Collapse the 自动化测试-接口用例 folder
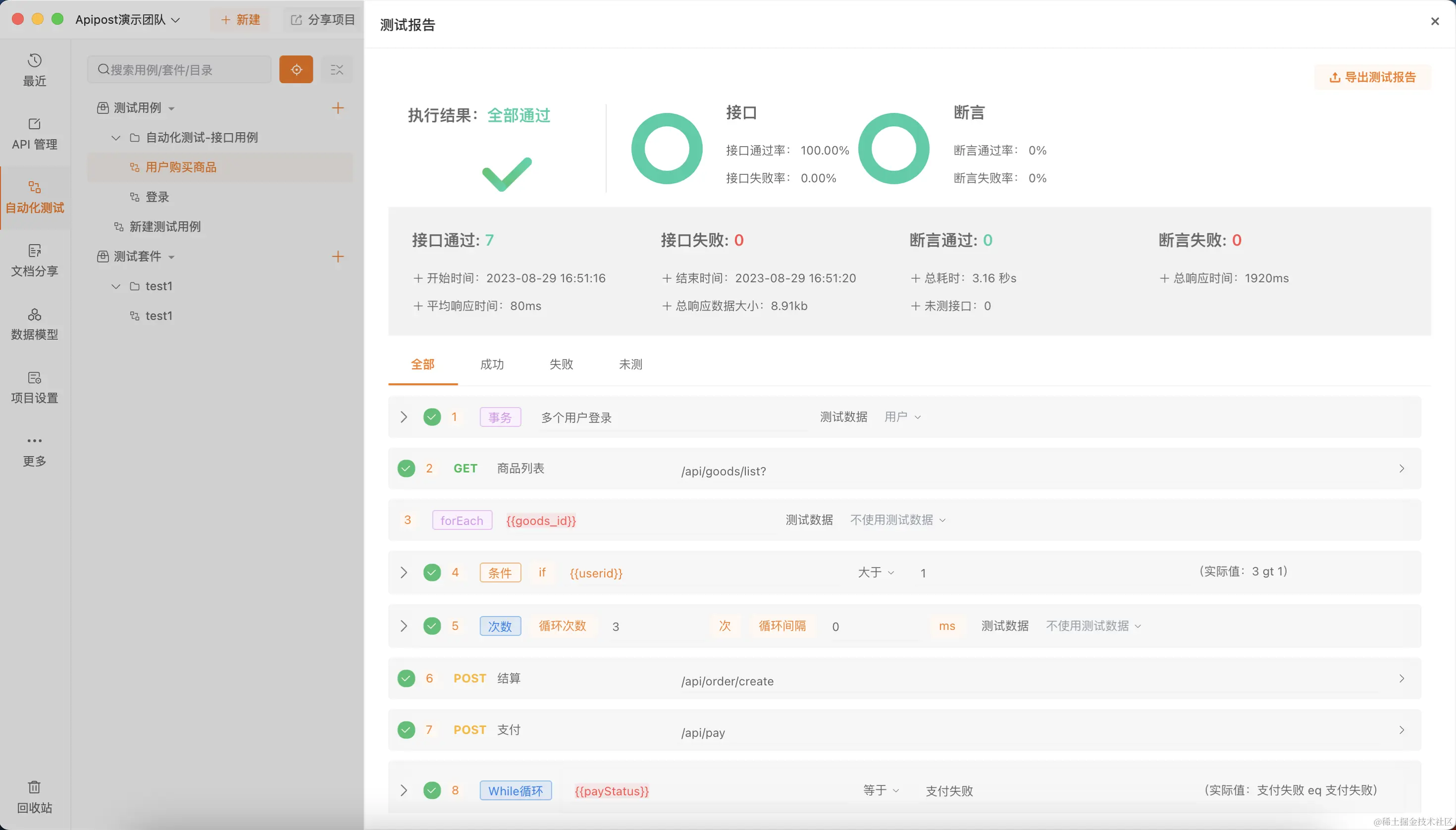Image resolution: width=1456 pixels, height=830 pixels. coord(116,137)
